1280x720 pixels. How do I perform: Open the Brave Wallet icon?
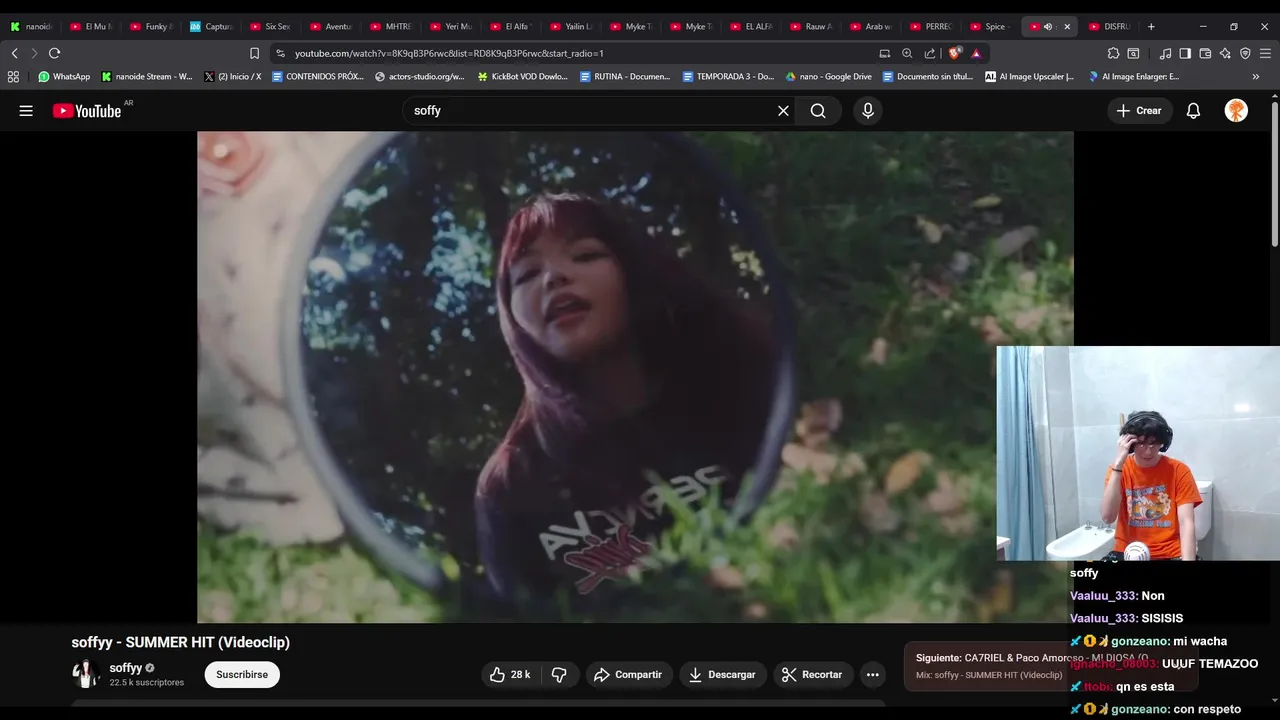tap(1205, 53)
